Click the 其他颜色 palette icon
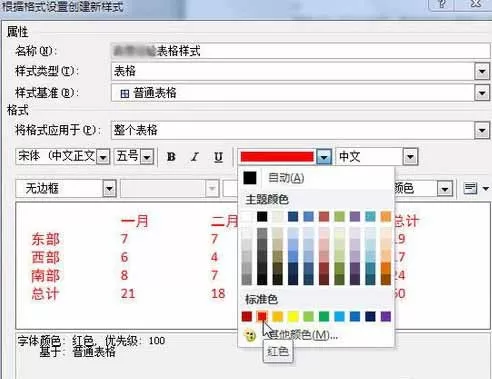 point(249,335)
